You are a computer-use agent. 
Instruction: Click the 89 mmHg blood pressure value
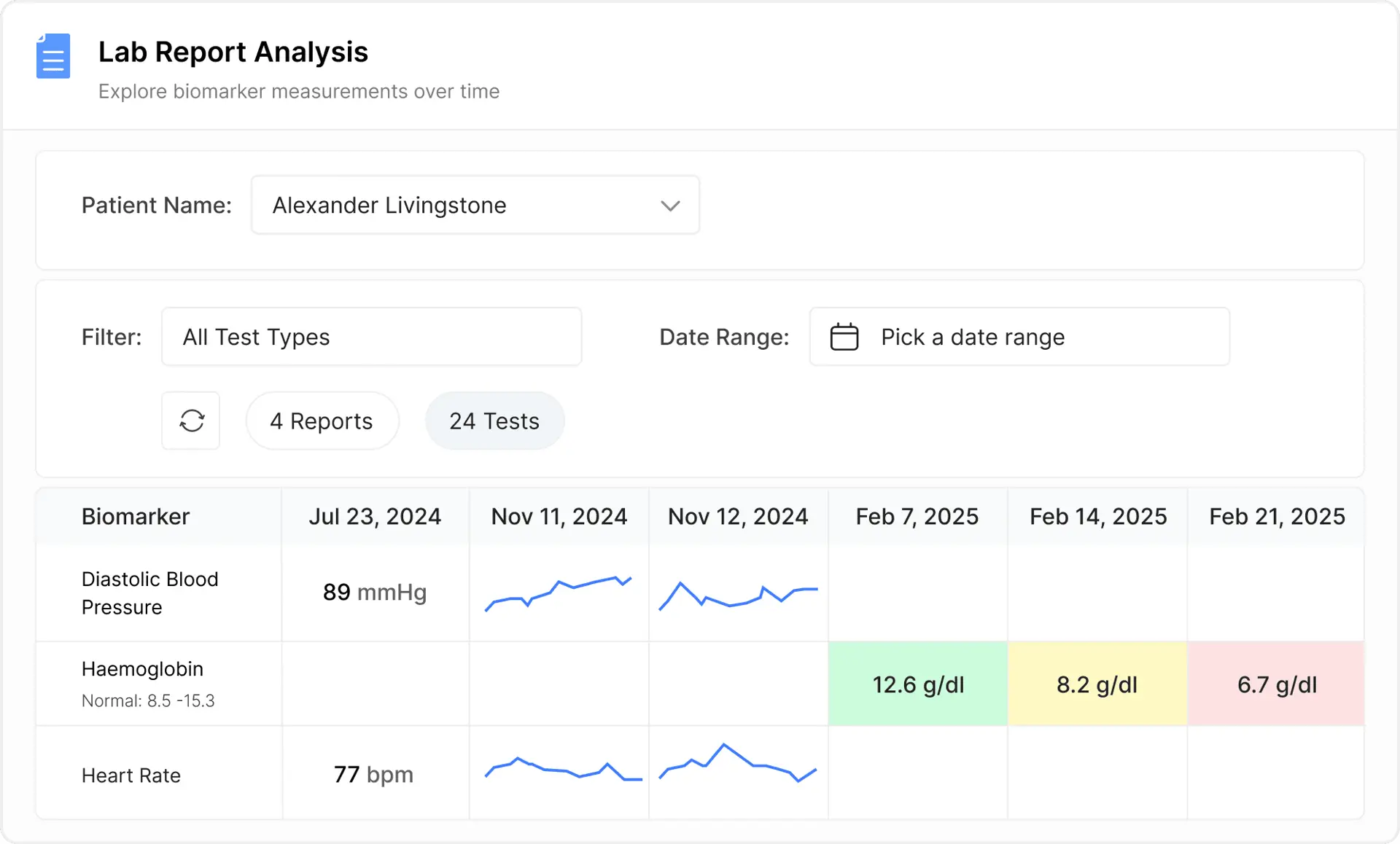coord(375,593)
